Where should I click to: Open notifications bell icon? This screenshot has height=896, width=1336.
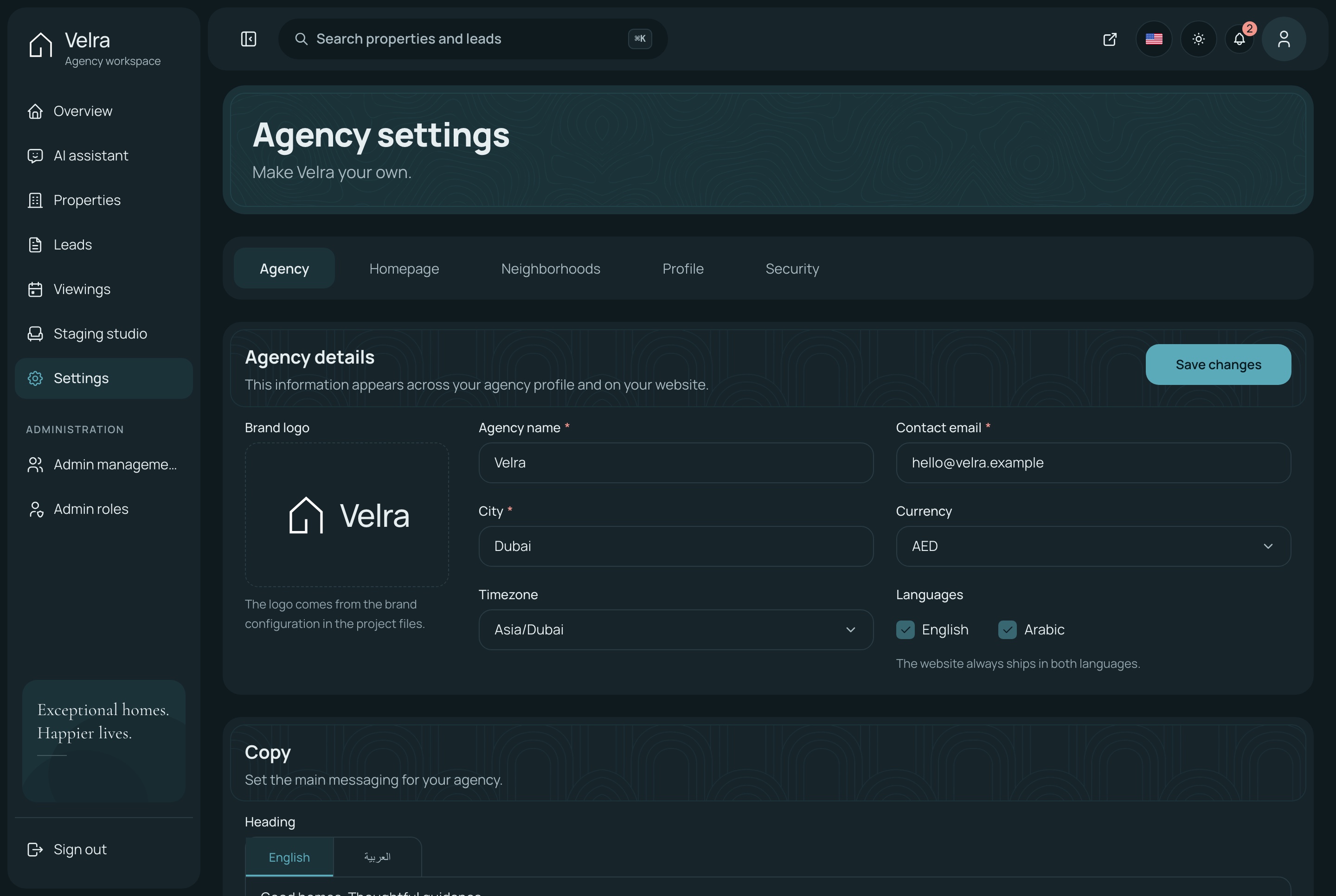1240,39
